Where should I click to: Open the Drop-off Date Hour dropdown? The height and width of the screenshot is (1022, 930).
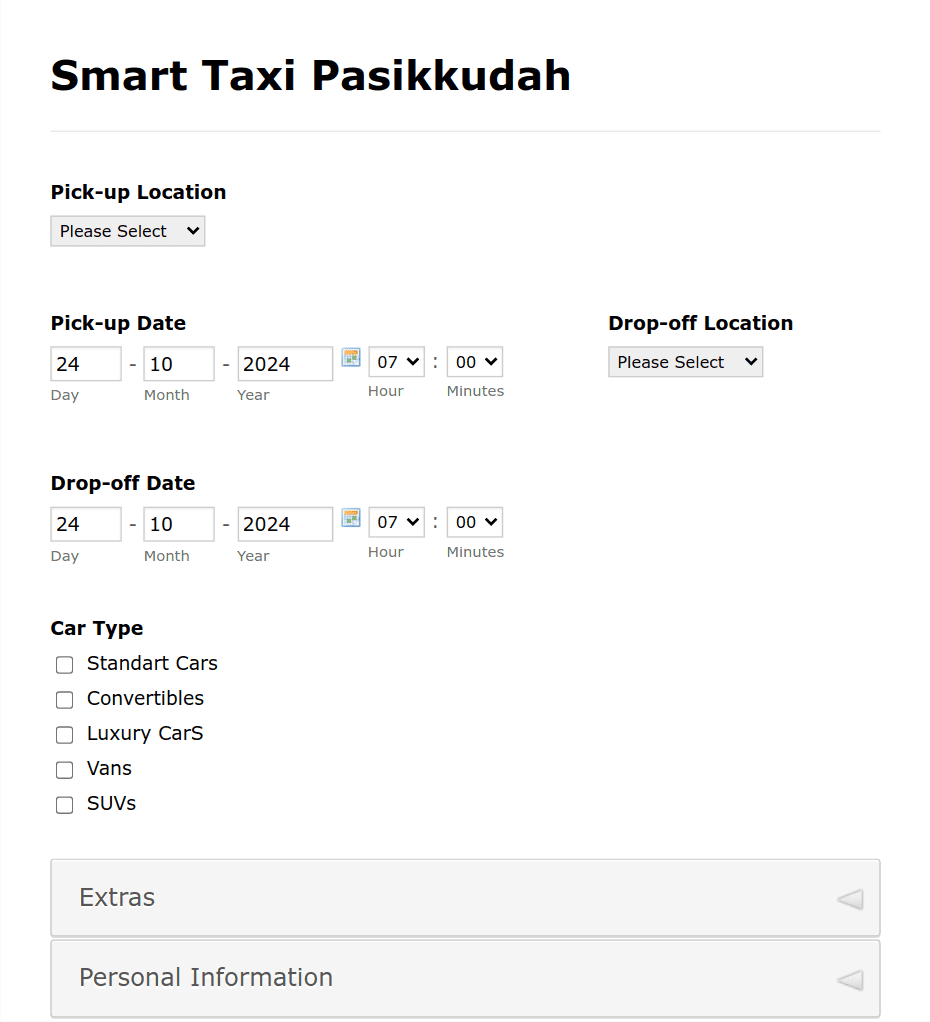point(397,522)
